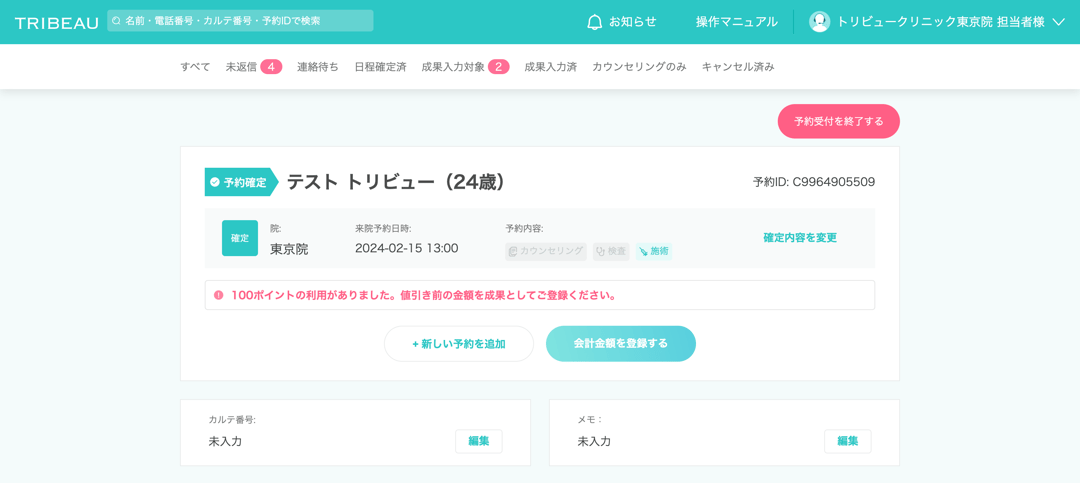Viewport: 1080px width, 483px height.
Task: Click 確定内容を変更 link
Action: click(800, 238)
